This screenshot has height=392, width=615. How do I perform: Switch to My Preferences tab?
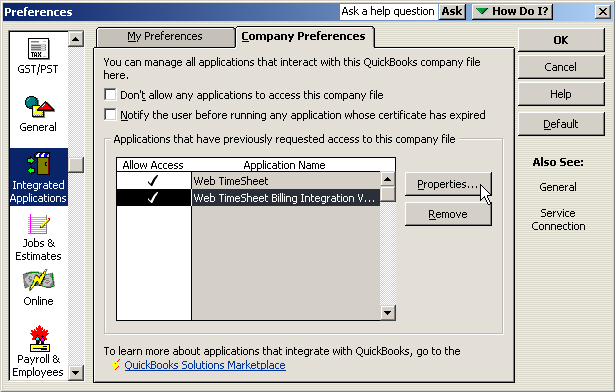[x=165, y=36]
